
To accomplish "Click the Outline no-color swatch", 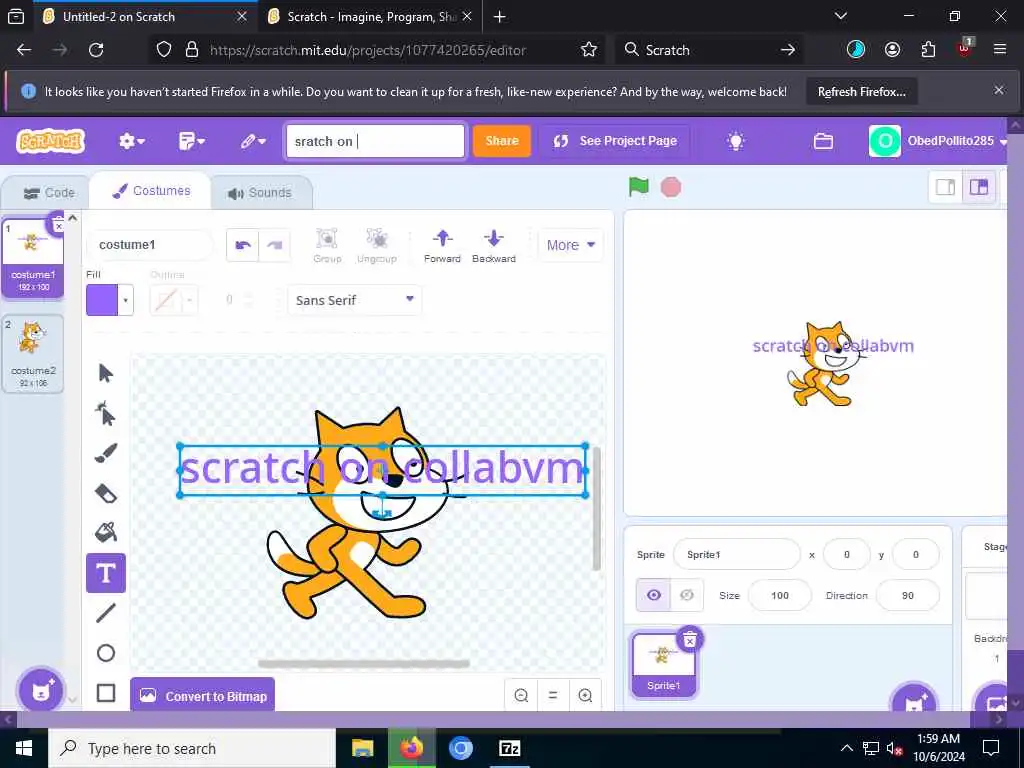I will [x=166, y=300].
